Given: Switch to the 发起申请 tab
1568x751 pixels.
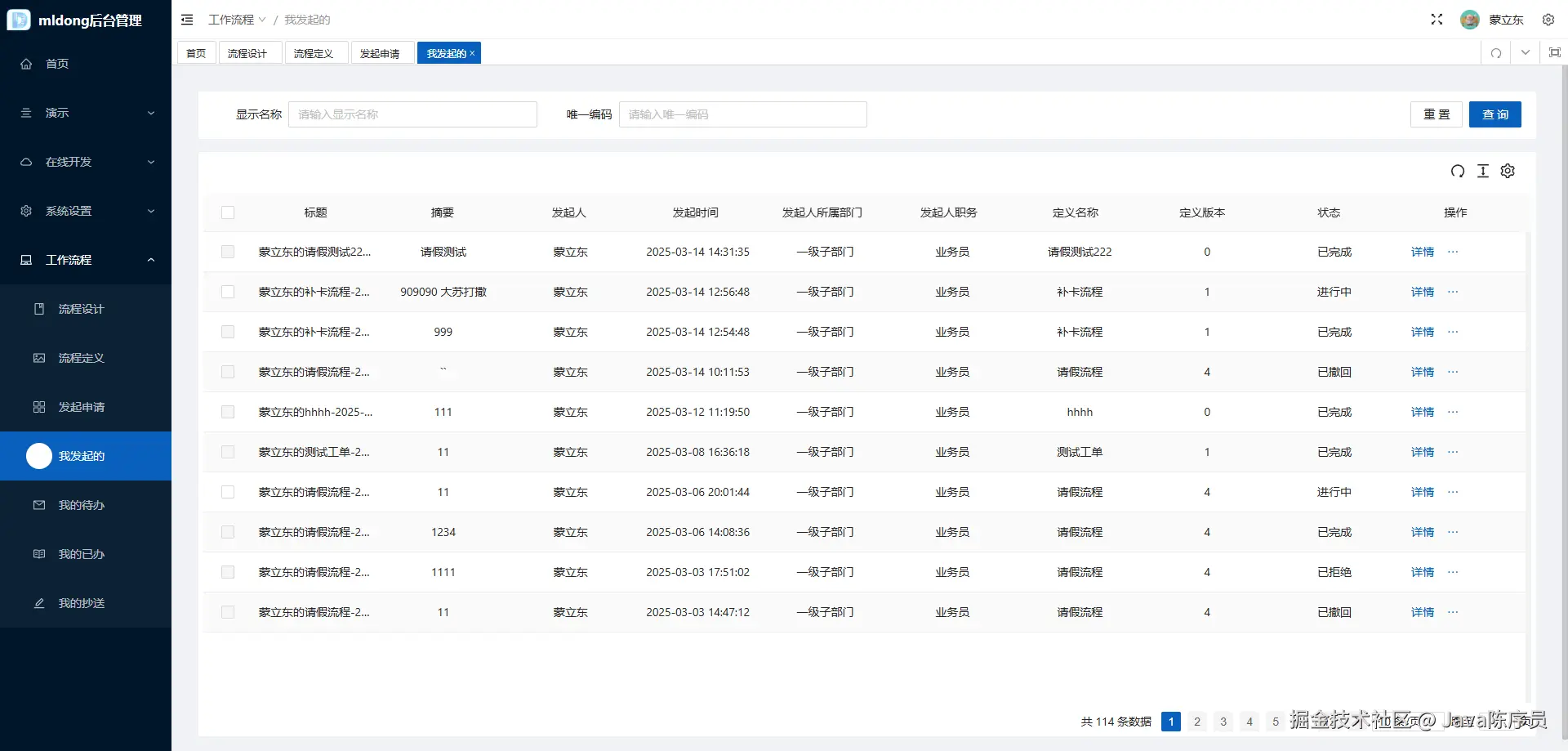Looking at the screenshot, I should (382, 53).
